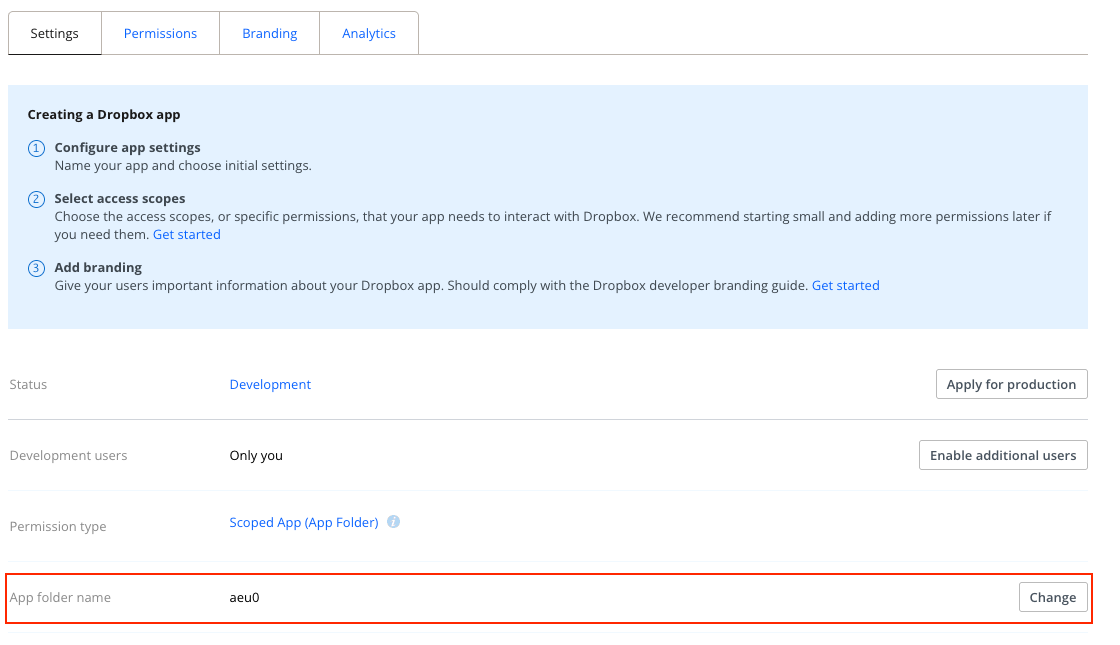Open the Analytics tab

(x=369, y=34)
